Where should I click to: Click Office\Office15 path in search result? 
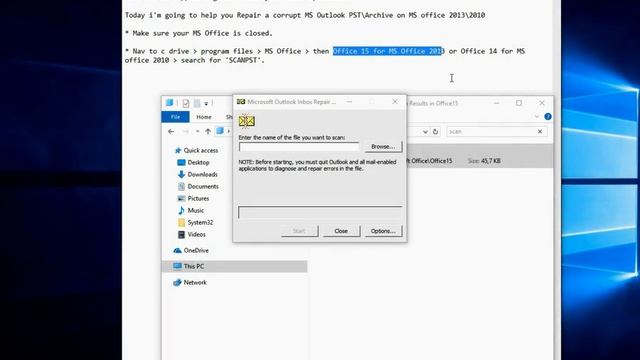click(x=430, y=161)
